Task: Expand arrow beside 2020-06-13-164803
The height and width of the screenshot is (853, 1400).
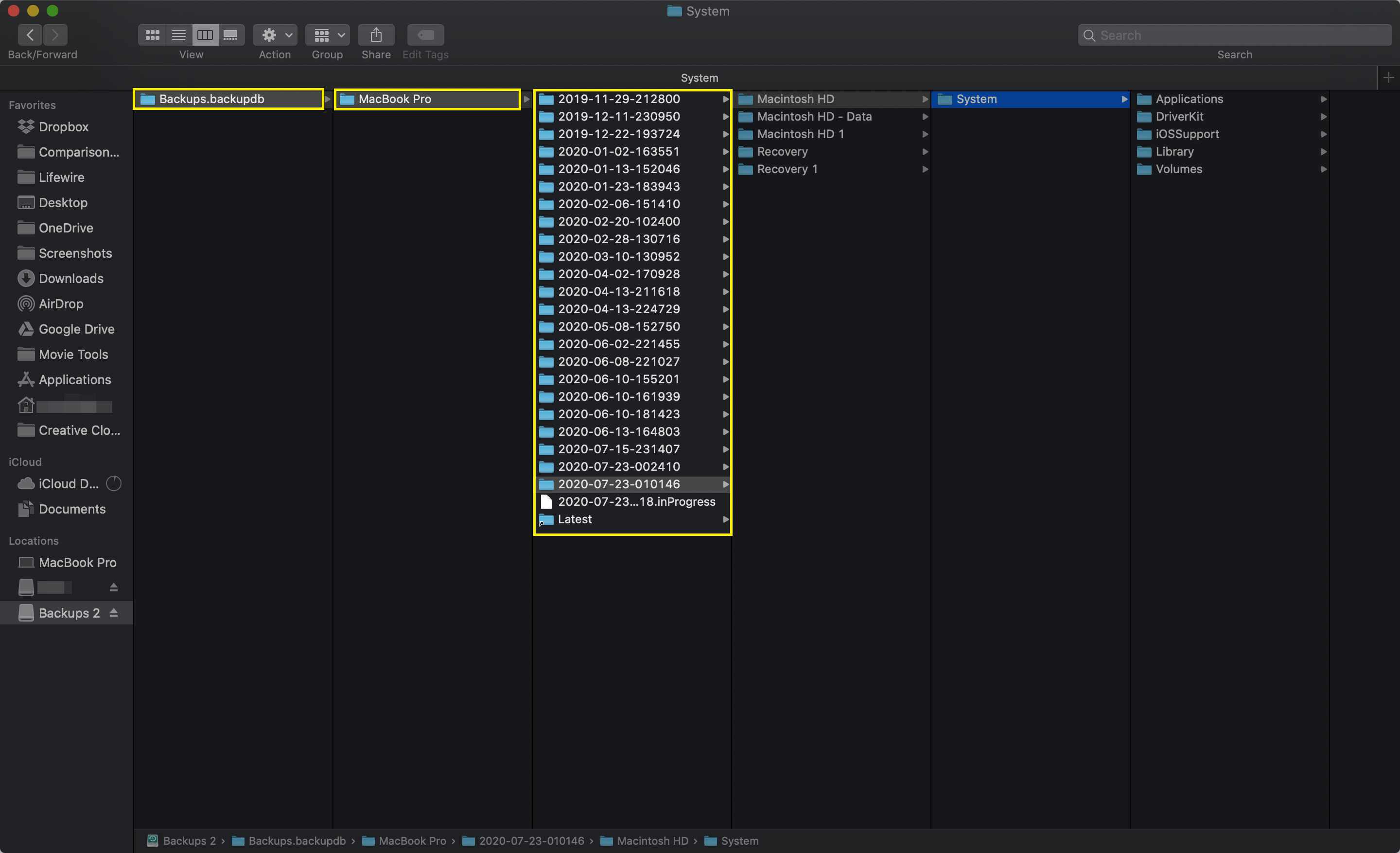Action: tap(726, 432)
